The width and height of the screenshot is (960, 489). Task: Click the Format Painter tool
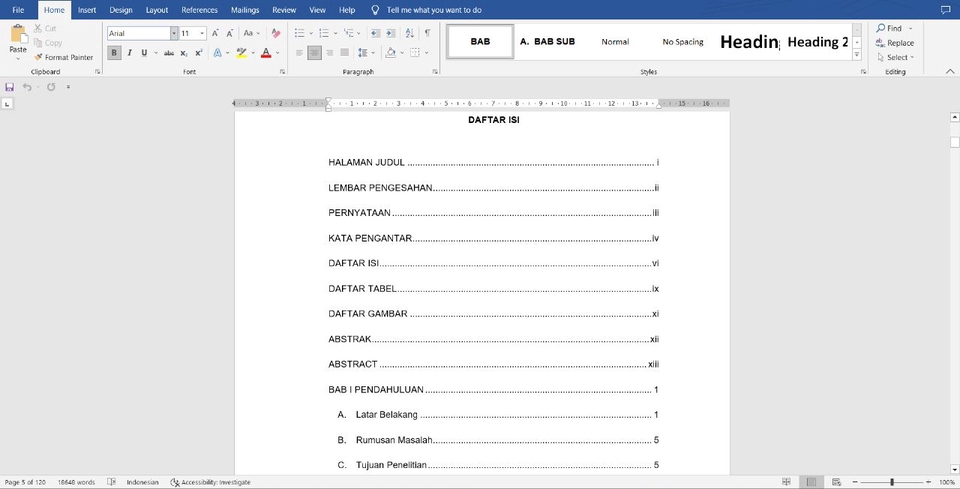[x=64, y=58]
